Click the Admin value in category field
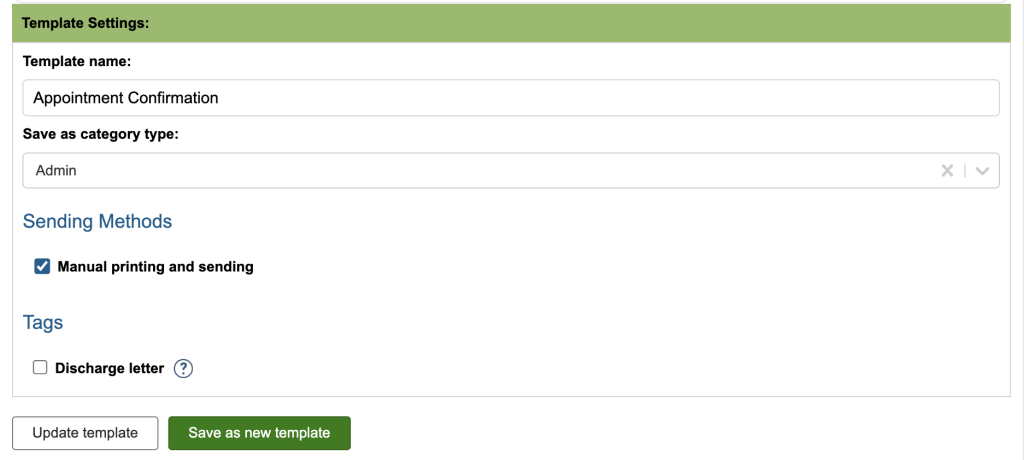Image resolution: width=1024 pixels, height=460 pixels. 56,171
